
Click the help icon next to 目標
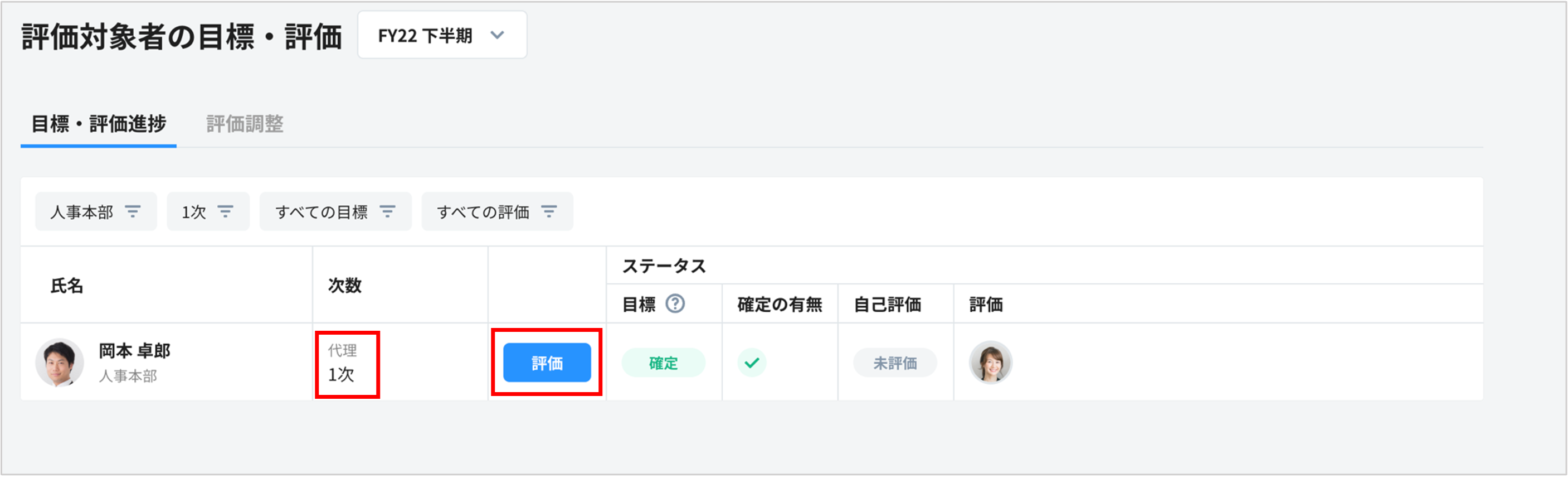point(674,303)
